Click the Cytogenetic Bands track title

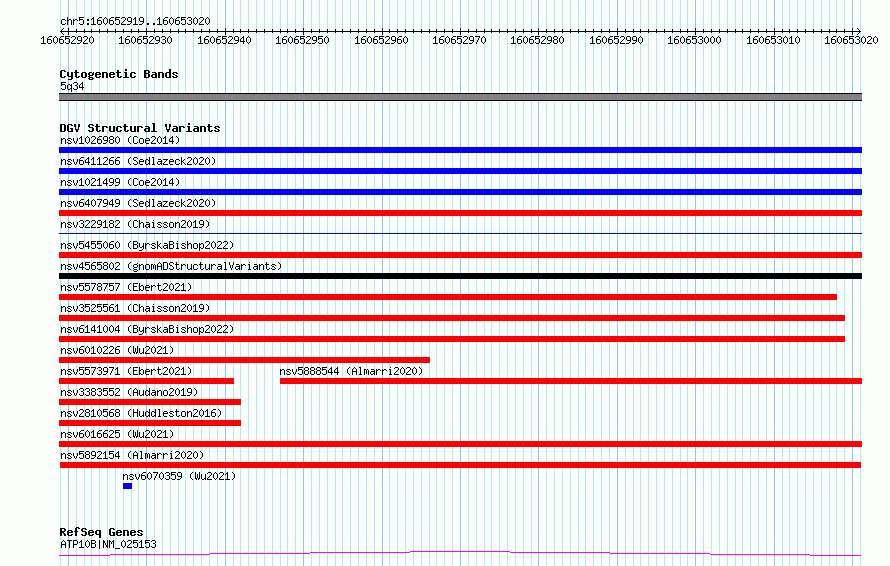click(x=119, y=74)
